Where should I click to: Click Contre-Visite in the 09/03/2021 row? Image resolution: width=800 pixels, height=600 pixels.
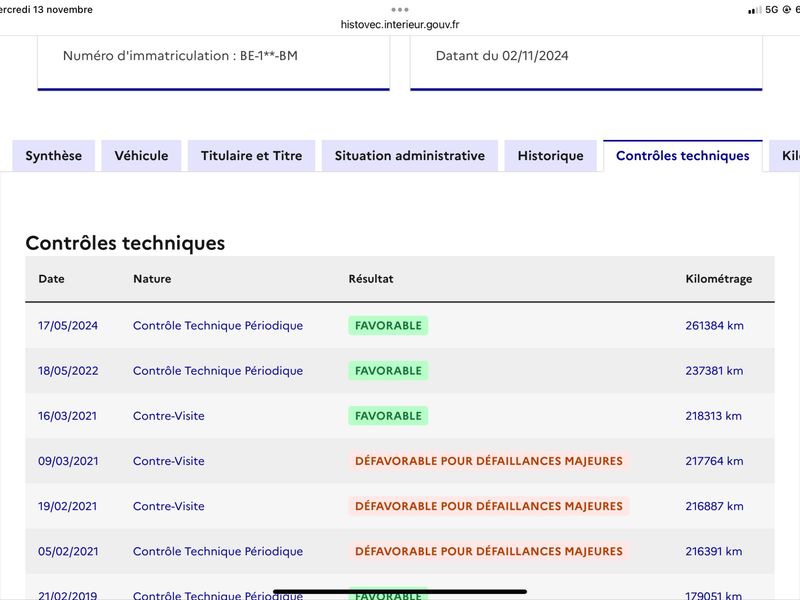pyautogui.click(x=169, y=461)
